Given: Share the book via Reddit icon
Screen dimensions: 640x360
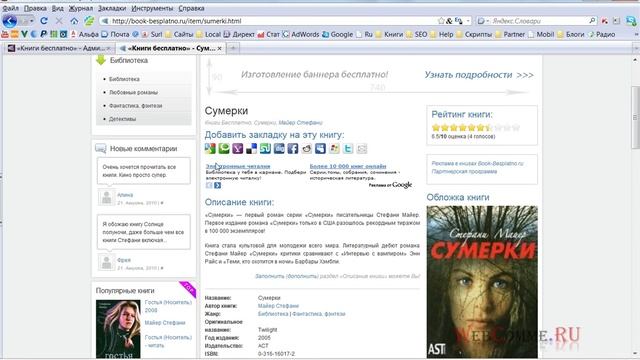Looking at the screenshot, I should (x=307, y=149).
